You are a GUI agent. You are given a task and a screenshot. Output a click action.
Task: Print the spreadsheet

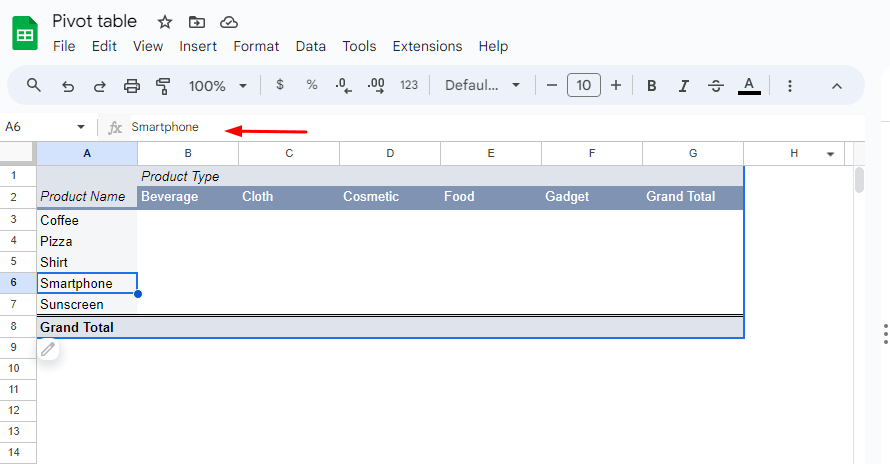coord(131,86)
